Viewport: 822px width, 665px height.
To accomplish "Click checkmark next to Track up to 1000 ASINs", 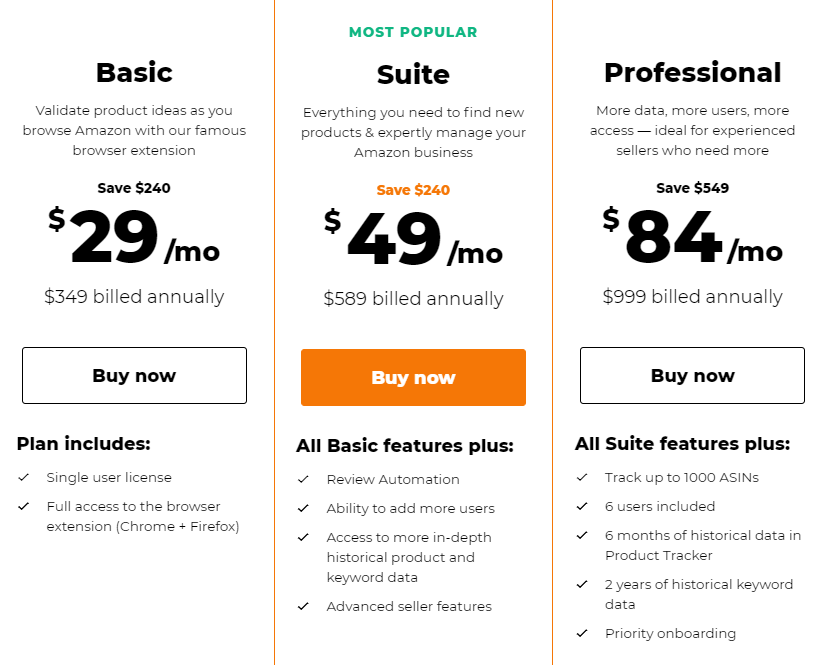I will (582, 477).
